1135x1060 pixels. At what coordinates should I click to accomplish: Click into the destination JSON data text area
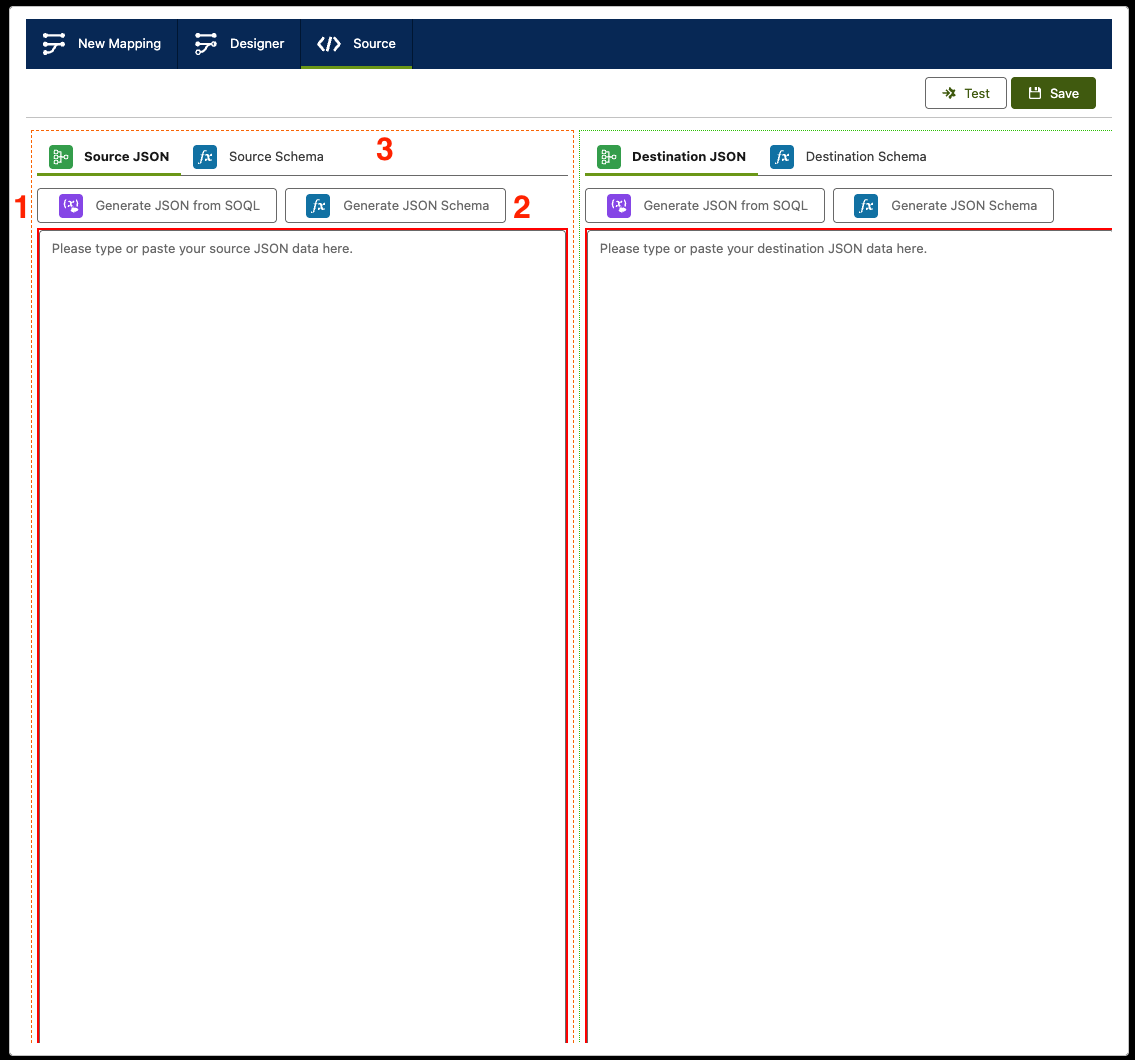(850, 600)
